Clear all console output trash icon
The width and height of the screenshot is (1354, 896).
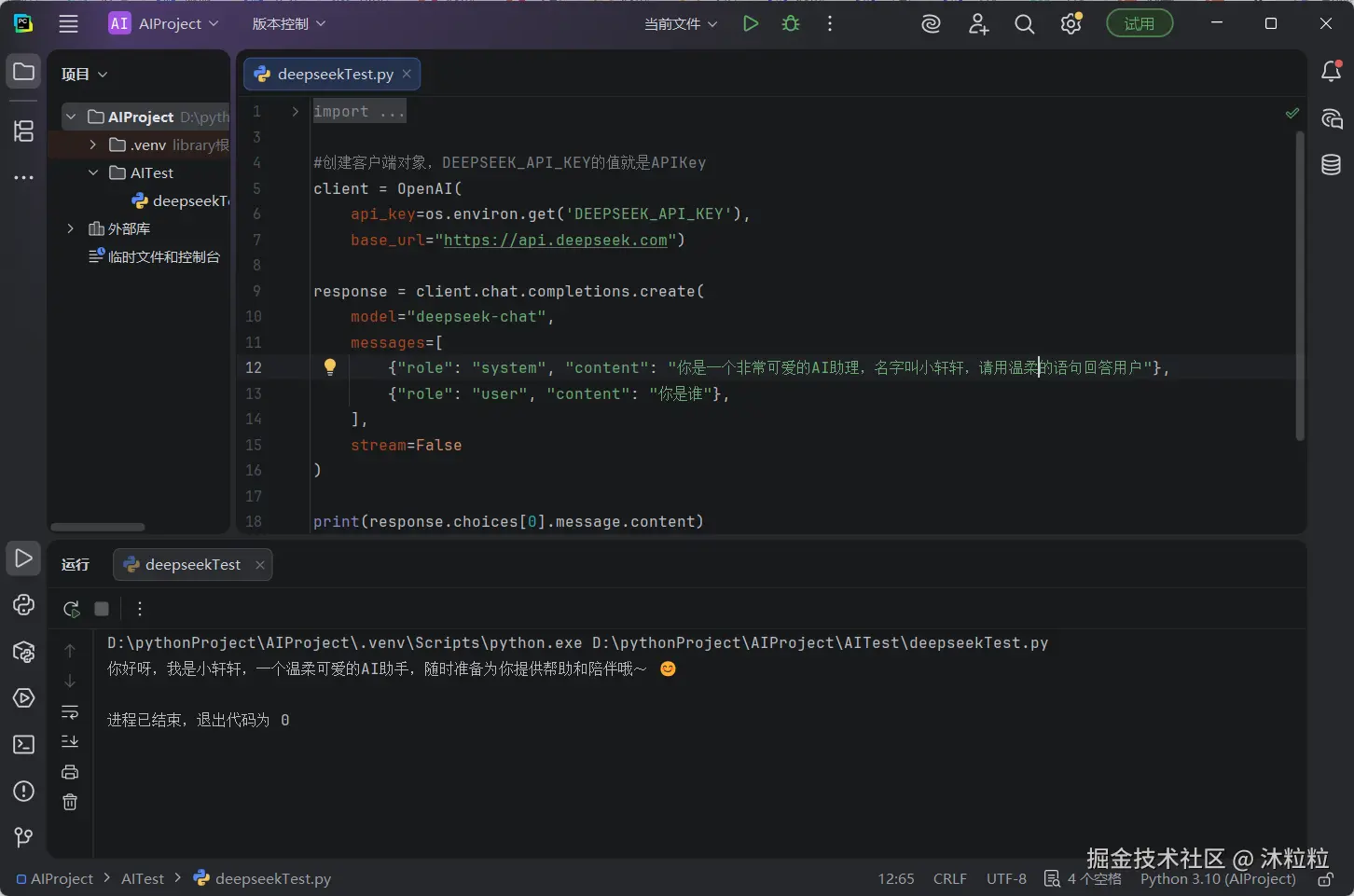pos(70,802)
